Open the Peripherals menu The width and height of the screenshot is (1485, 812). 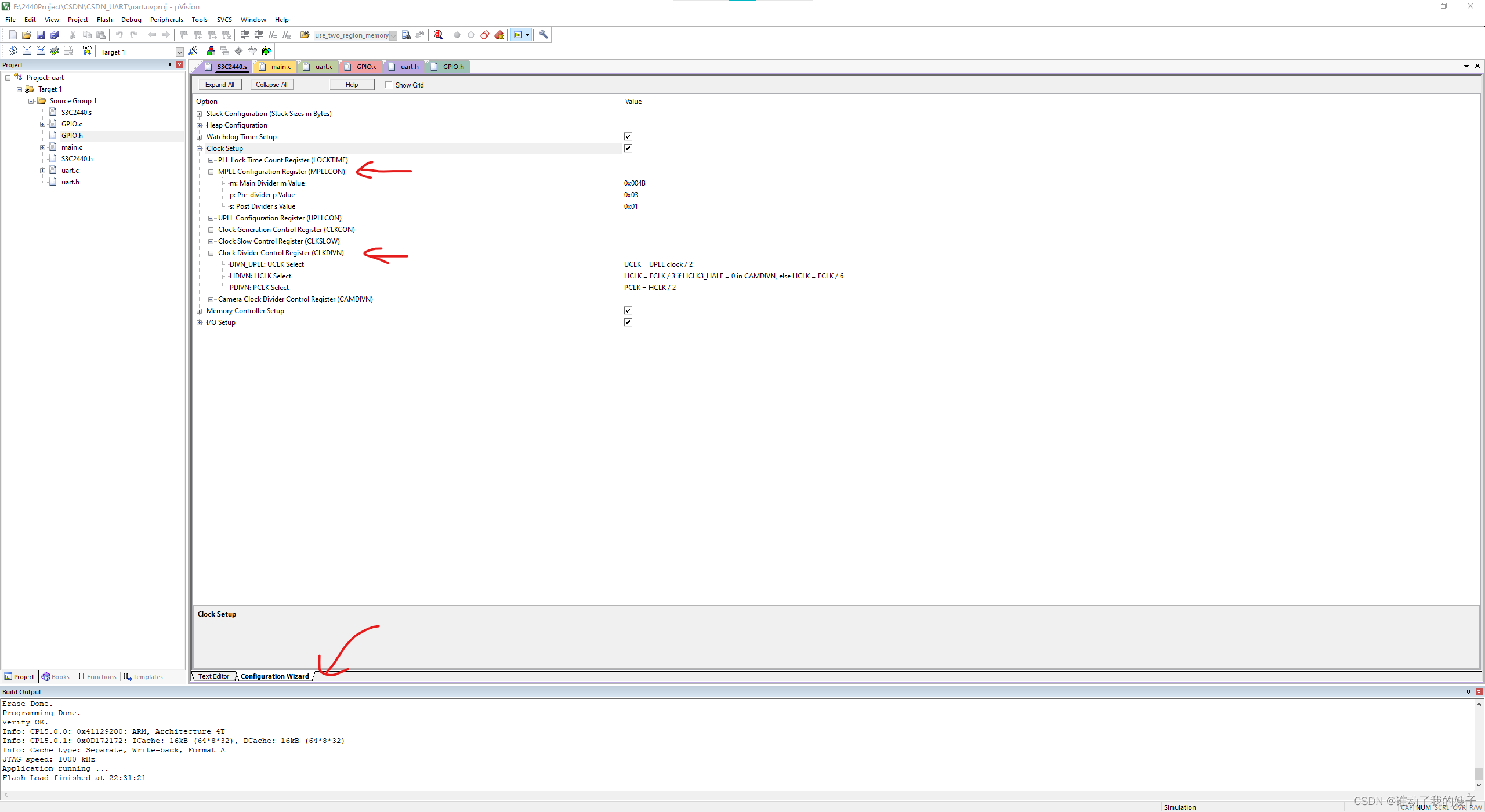pos(166,20)
